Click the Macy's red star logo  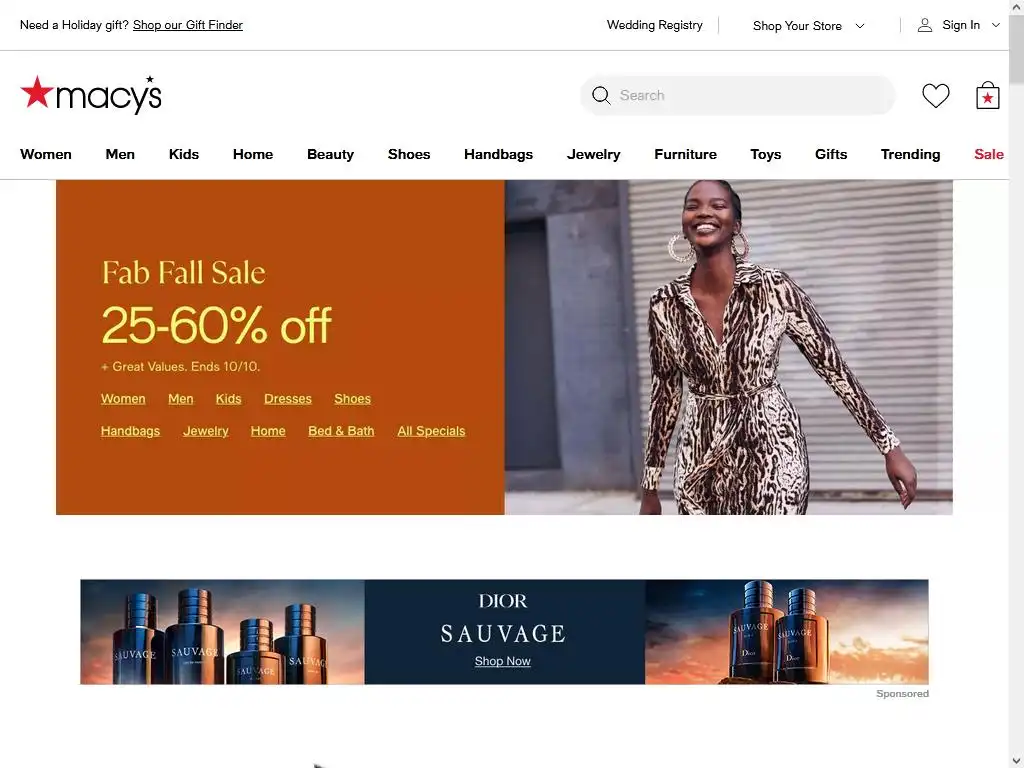[x=37, y=92]
